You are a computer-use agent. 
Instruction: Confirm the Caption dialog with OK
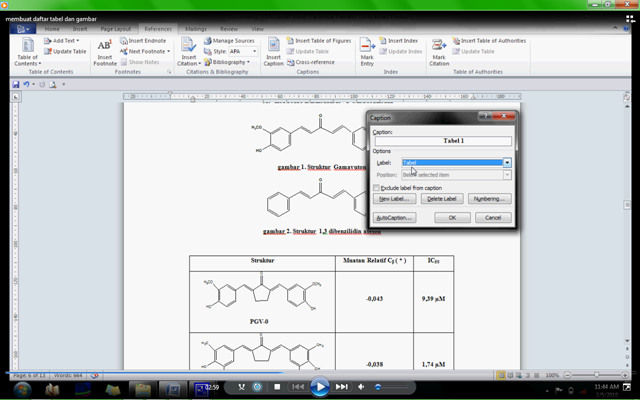pyautogui.click(x=452, y=218)
